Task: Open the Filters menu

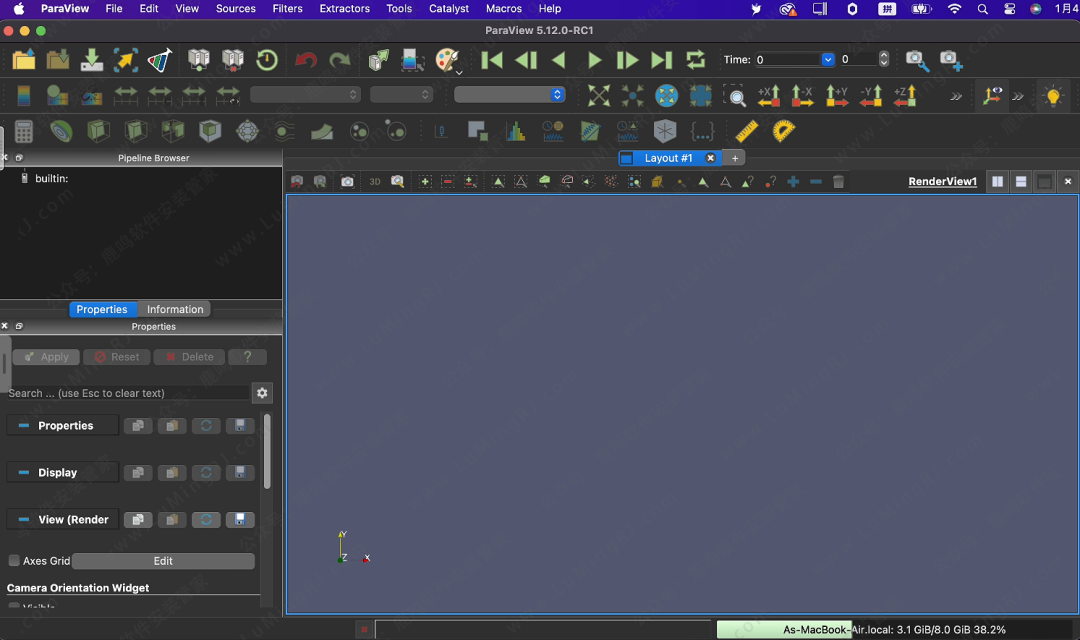Action: [x=287, y=8]
